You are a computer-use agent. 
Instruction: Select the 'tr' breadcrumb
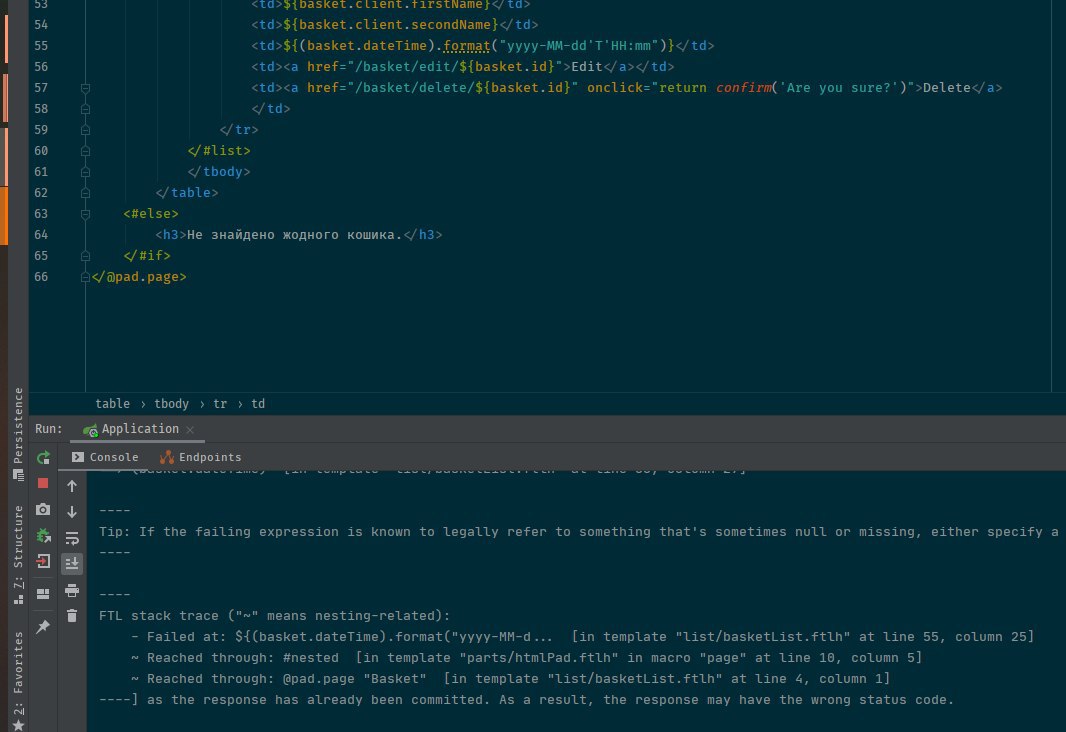coord(220,404)
